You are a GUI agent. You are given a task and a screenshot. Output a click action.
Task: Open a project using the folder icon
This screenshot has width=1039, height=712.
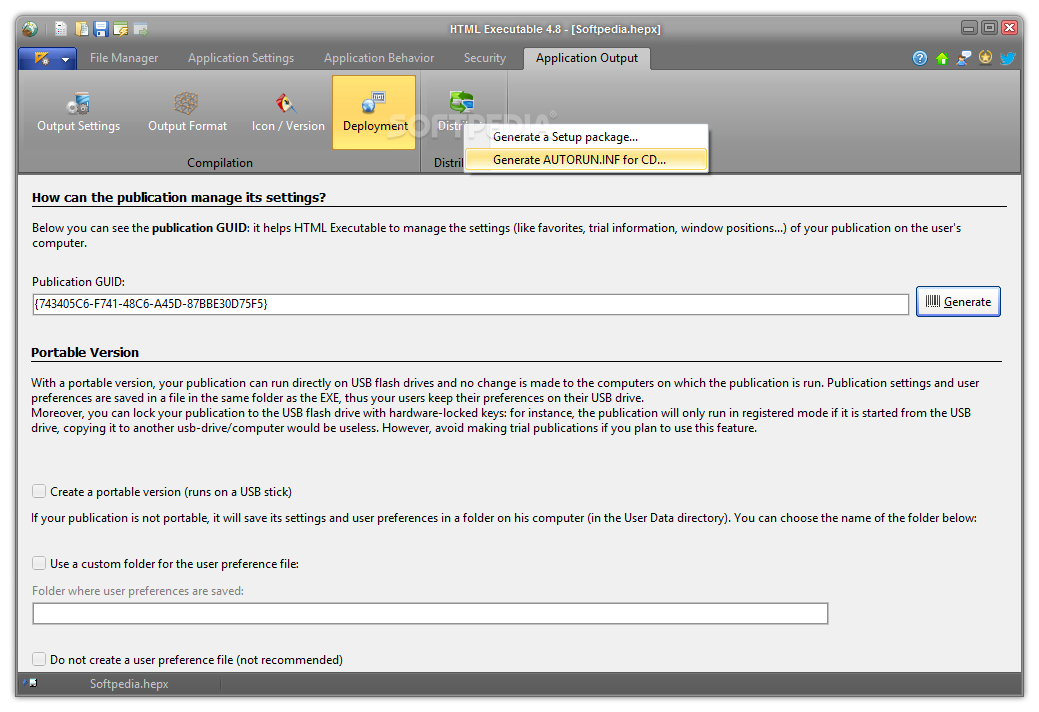(x=82, y=28)
